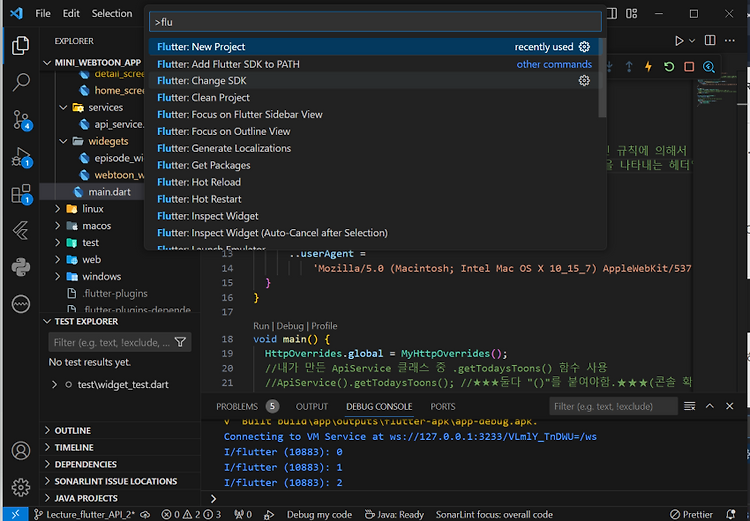Toggle the secondary side bar

pyautogui.click(x=612, y=13)
